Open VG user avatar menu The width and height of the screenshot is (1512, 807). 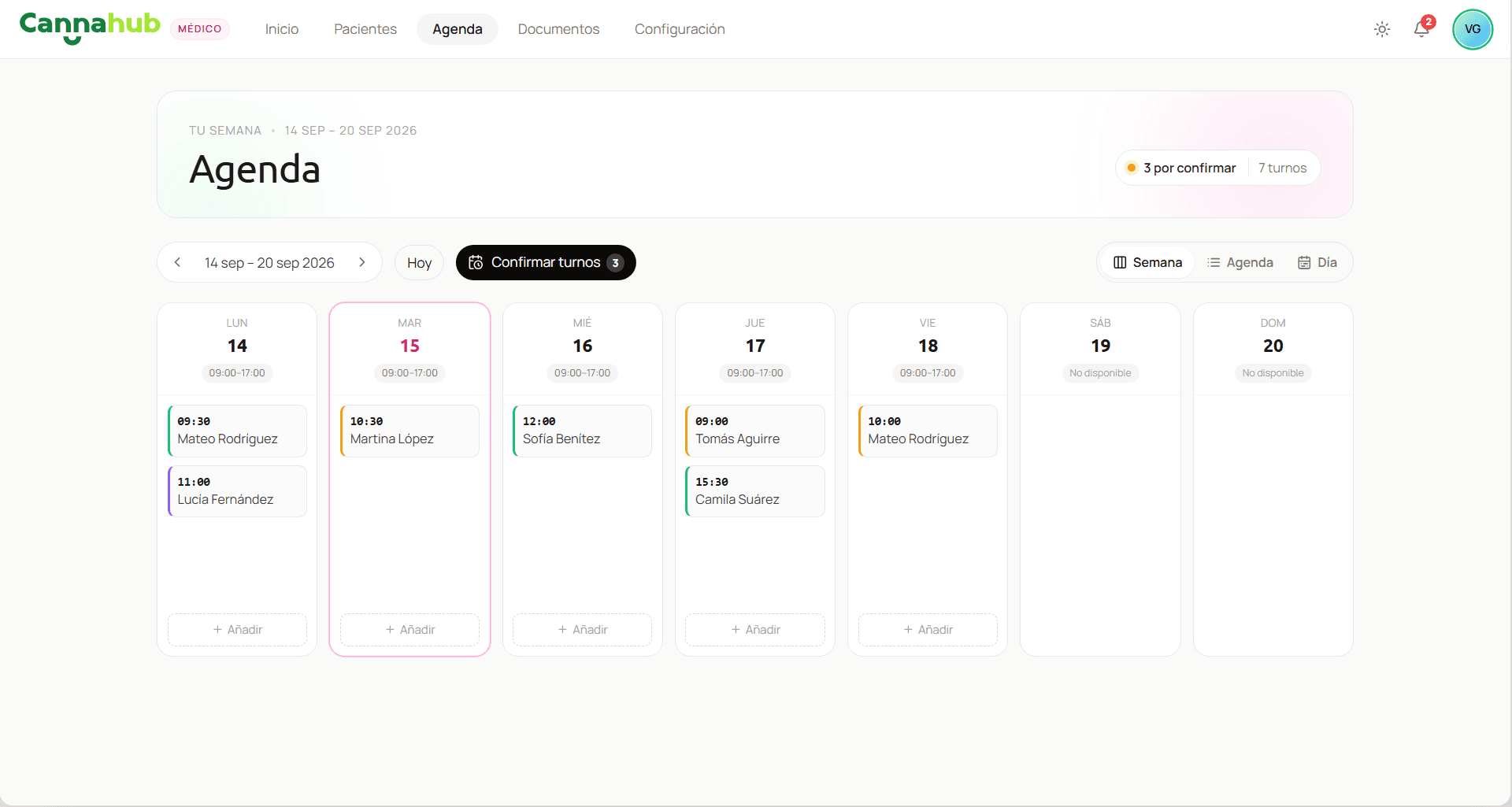(1473, 29)
